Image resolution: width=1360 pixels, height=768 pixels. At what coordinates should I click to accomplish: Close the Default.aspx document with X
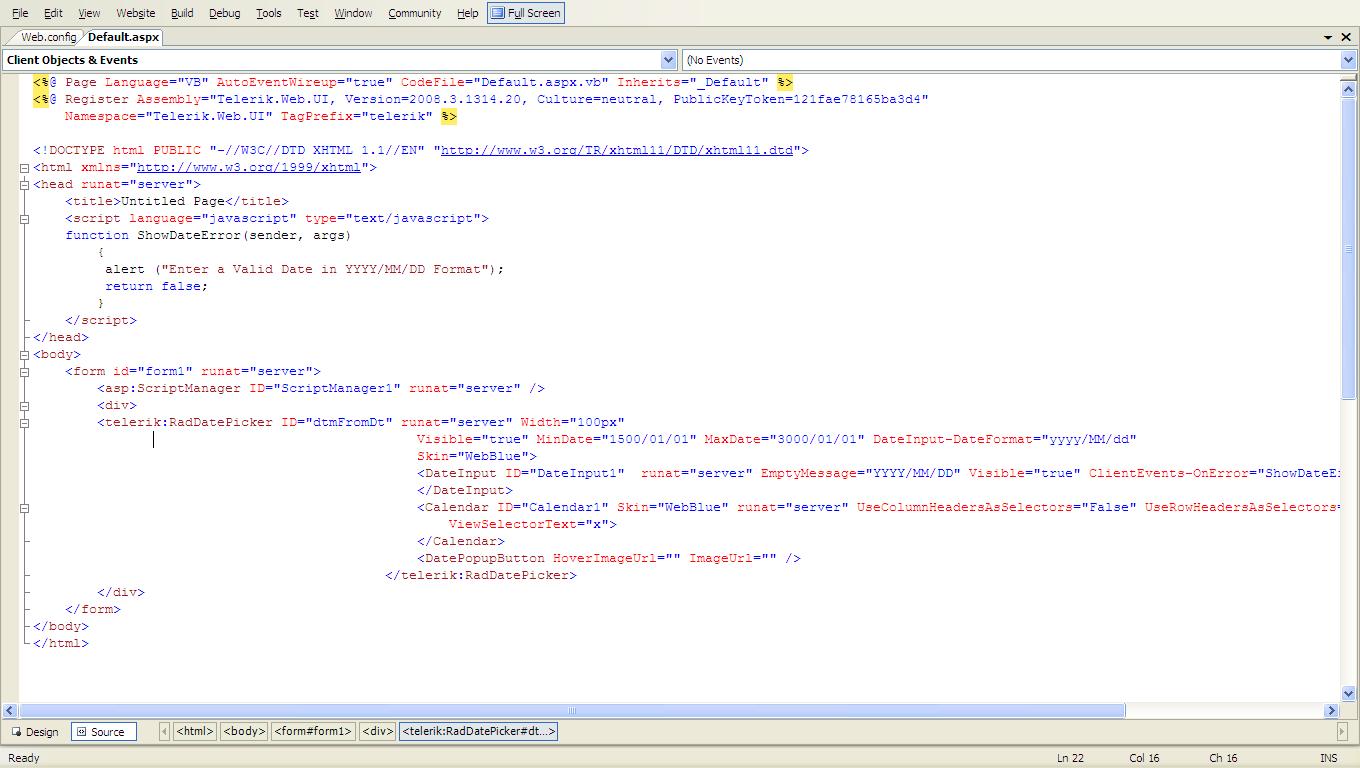point(1348,37)
